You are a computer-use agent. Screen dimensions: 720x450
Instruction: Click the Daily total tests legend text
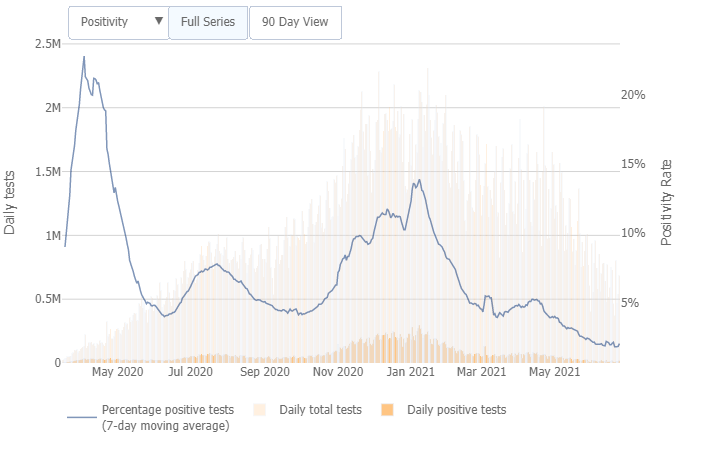click(x=320, y=410)
